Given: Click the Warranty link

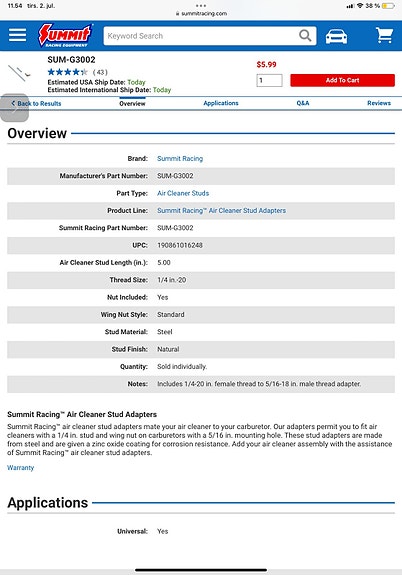Looking at the screenshot, I should pyautogui.click(x=21, y=468).
